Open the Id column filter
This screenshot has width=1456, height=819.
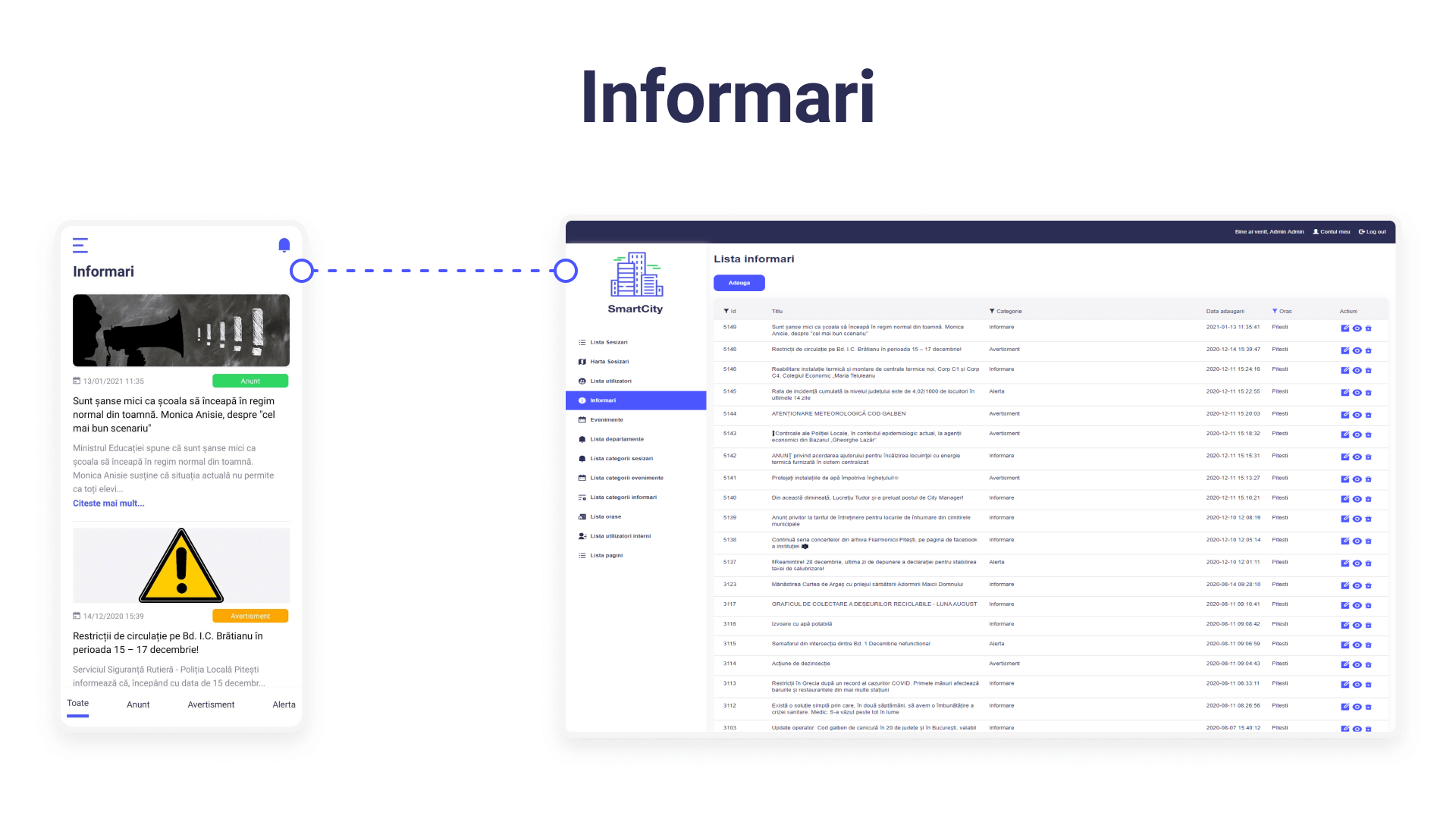click(726, 312)
